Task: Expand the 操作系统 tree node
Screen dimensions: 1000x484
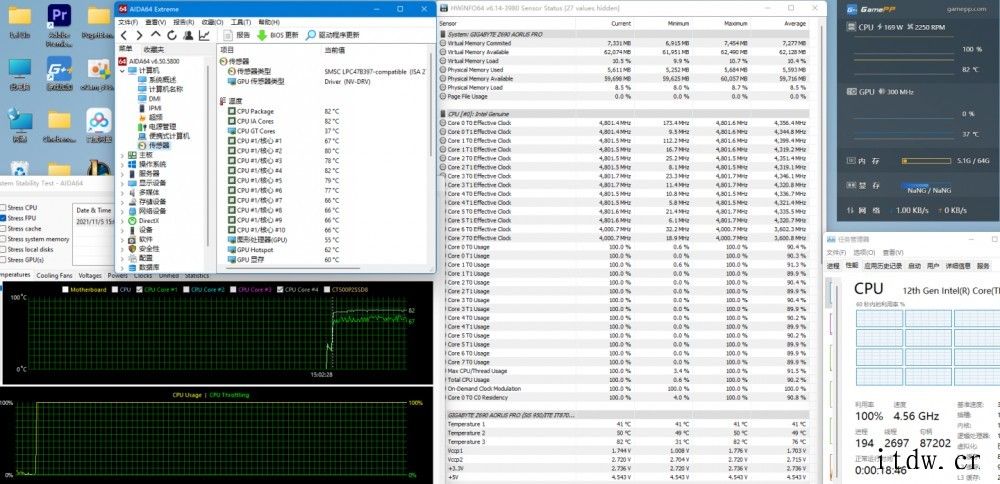Action: tap(122, 165)
